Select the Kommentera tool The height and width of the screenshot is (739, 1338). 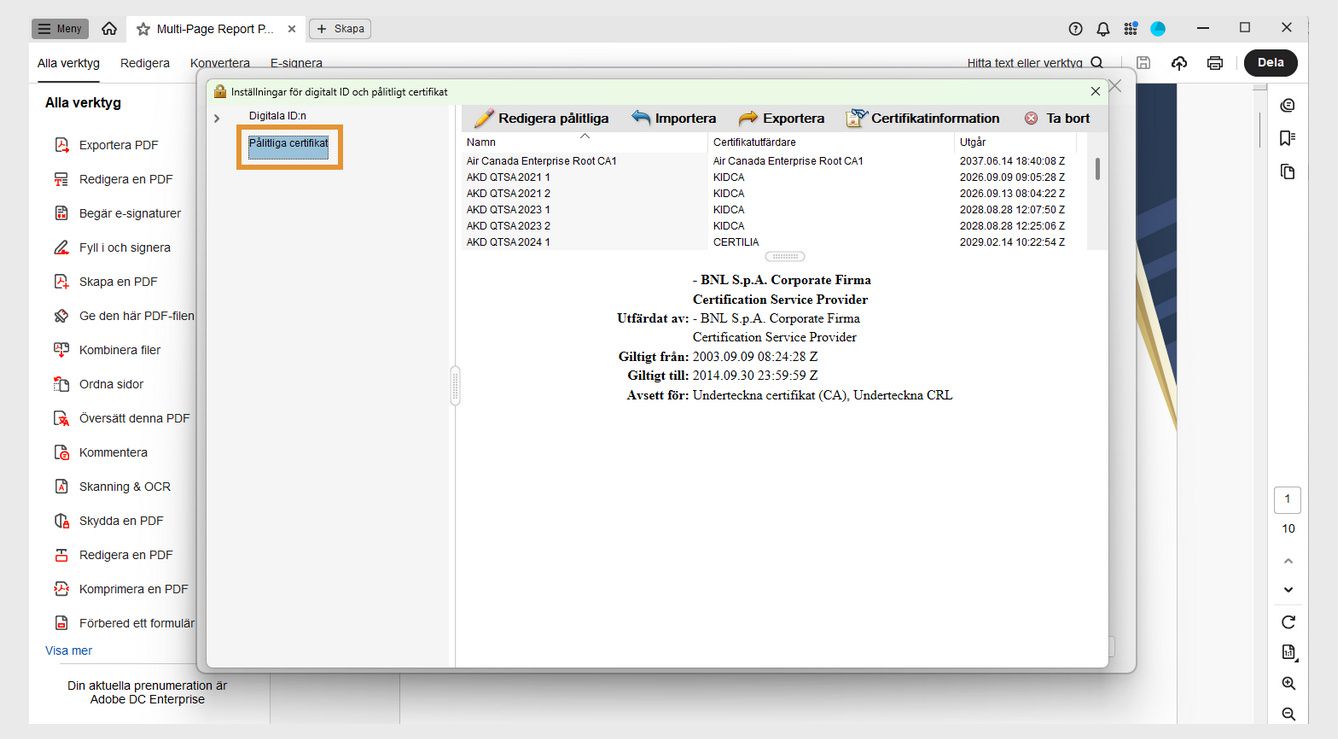(100, 452)
